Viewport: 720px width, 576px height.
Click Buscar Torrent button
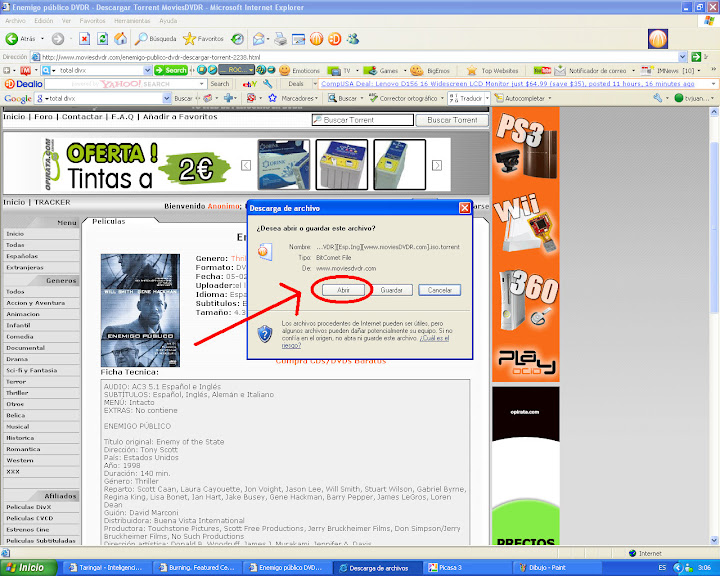tap(452, 120)
